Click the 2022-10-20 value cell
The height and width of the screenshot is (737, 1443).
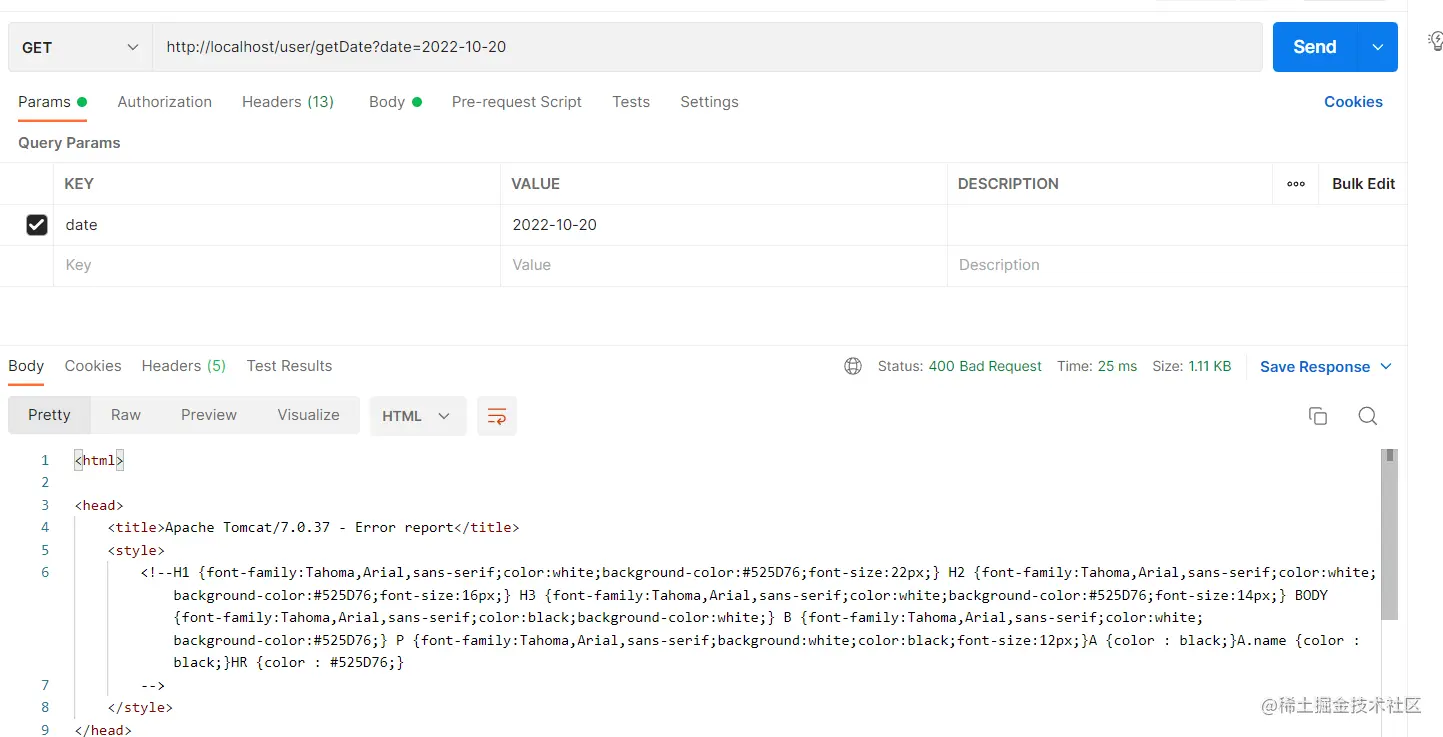tap(724, 225)
